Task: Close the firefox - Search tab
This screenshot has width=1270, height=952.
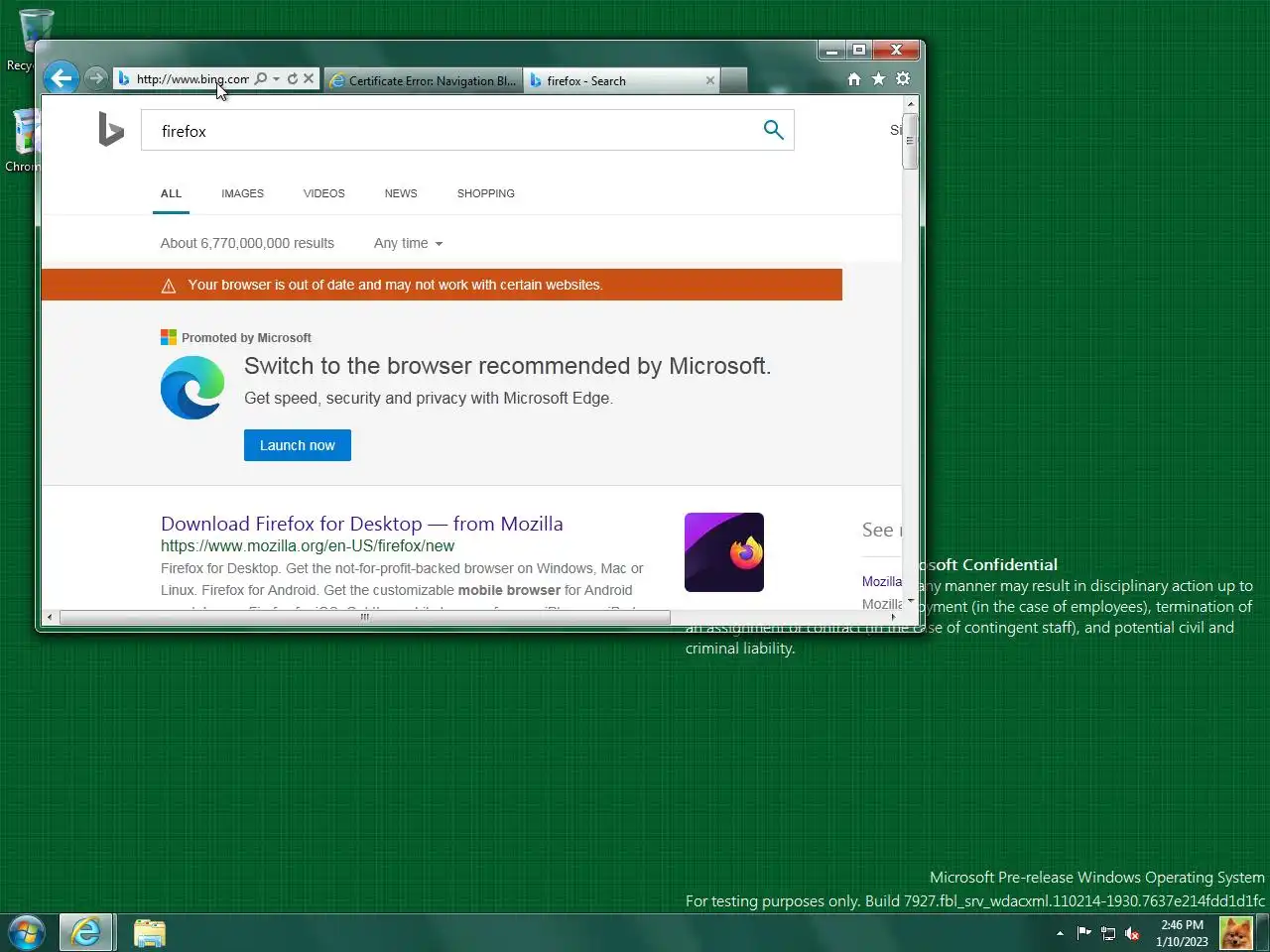Action: coord(710,80)
